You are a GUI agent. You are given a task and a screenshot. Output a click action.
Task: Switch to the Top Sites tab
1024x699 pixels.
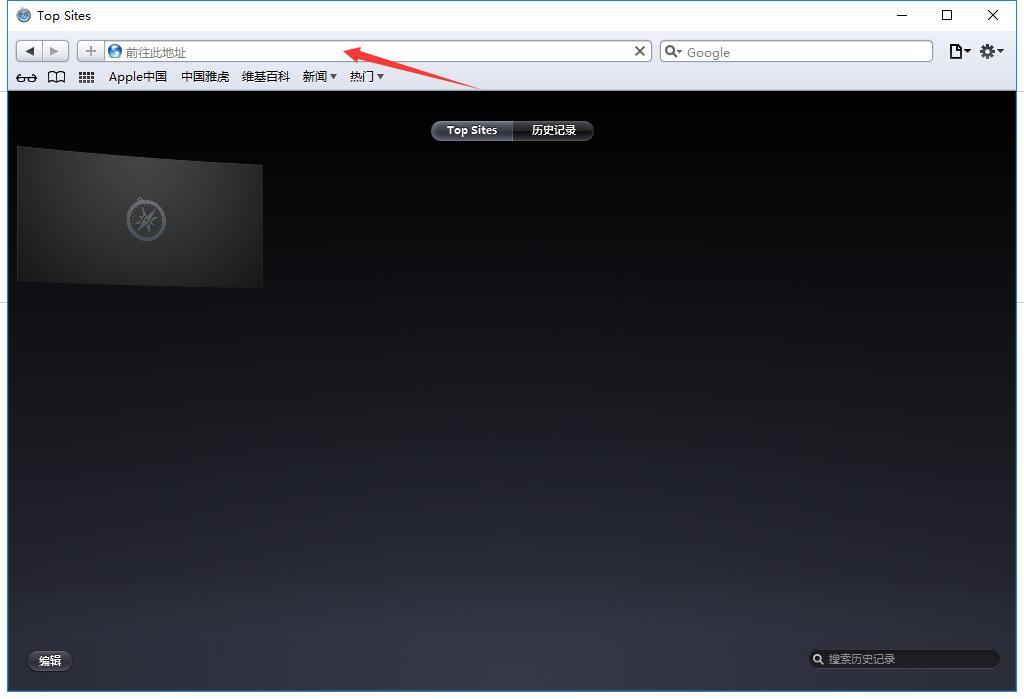[x=472, y=130]
